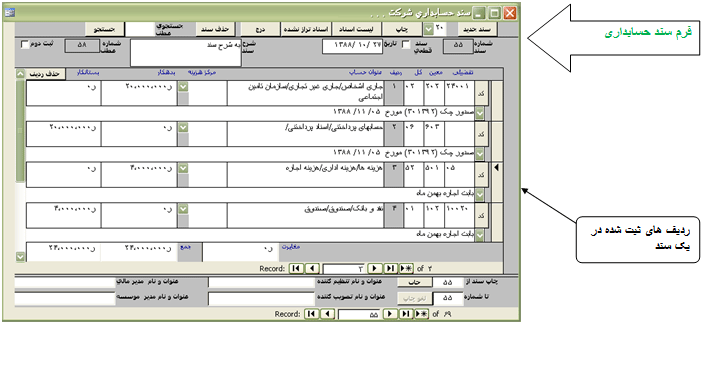The height and width of the screenshot is (384, 707).
Task: Click جستجو search button
Action: (104, 29)
